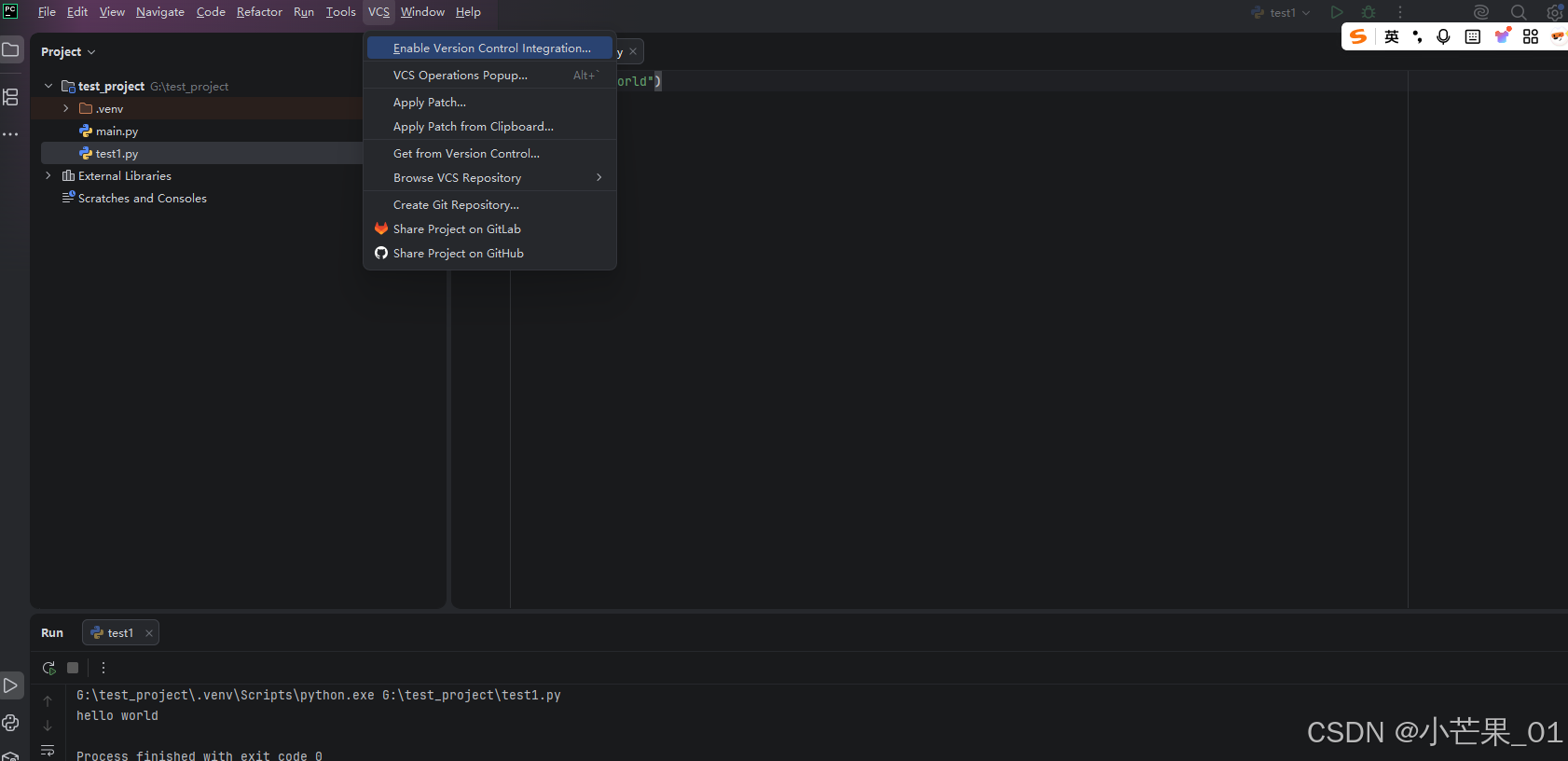Viewport: 1568px width, 761px height.
Task: Start debugging with the bug icon
Action: [x=1369, y=12]
